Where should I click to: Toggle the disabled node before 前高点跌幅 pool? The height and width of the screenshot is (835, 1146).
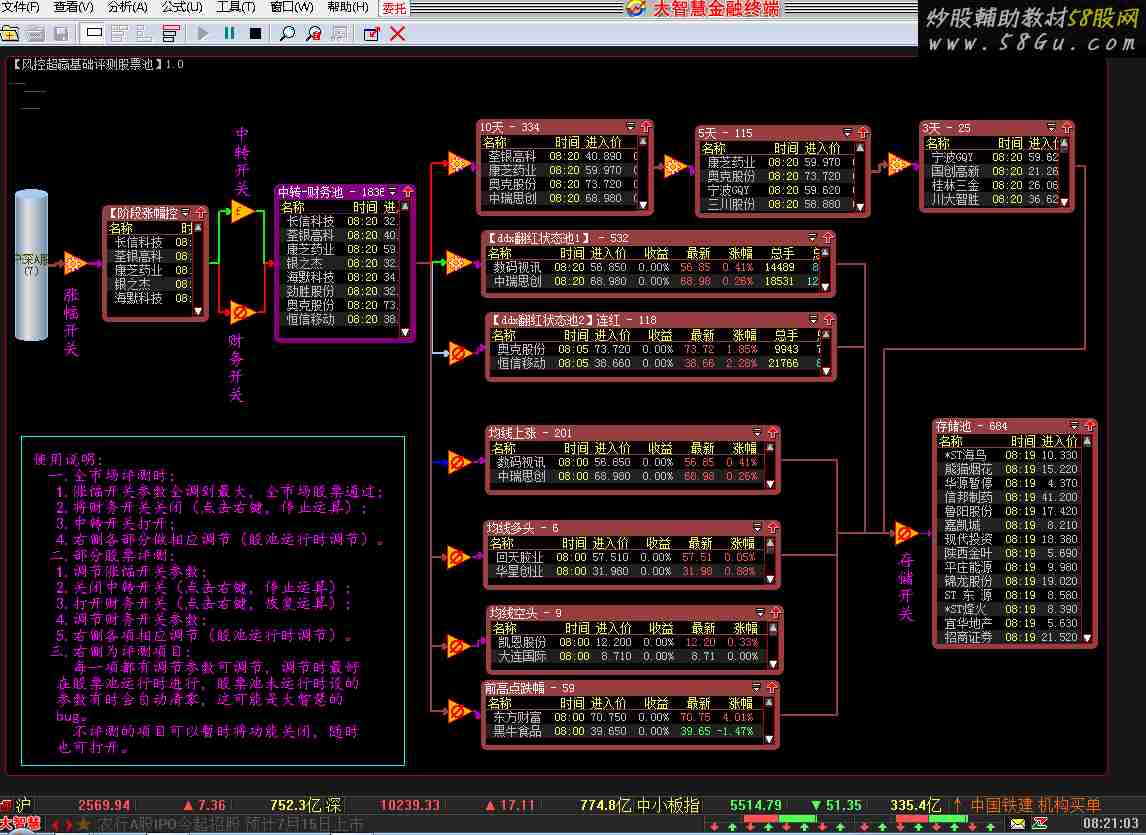click(x=458, y=711)
